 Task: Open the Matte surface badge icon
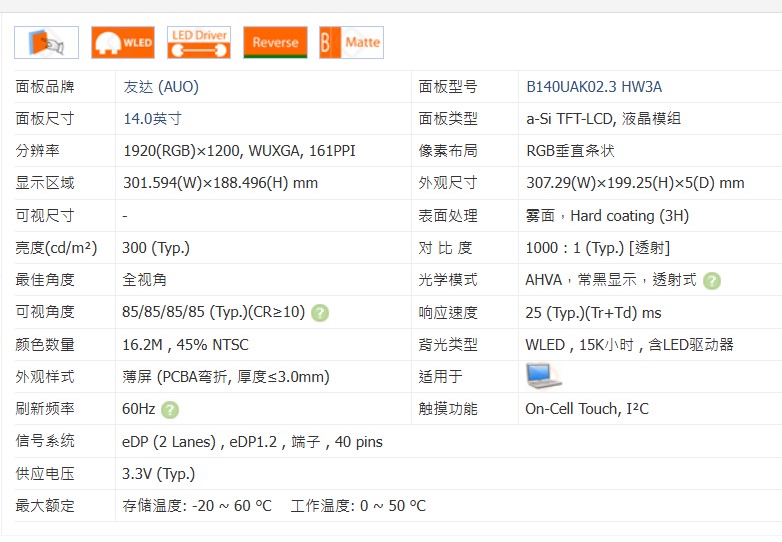tap(351, 42)
